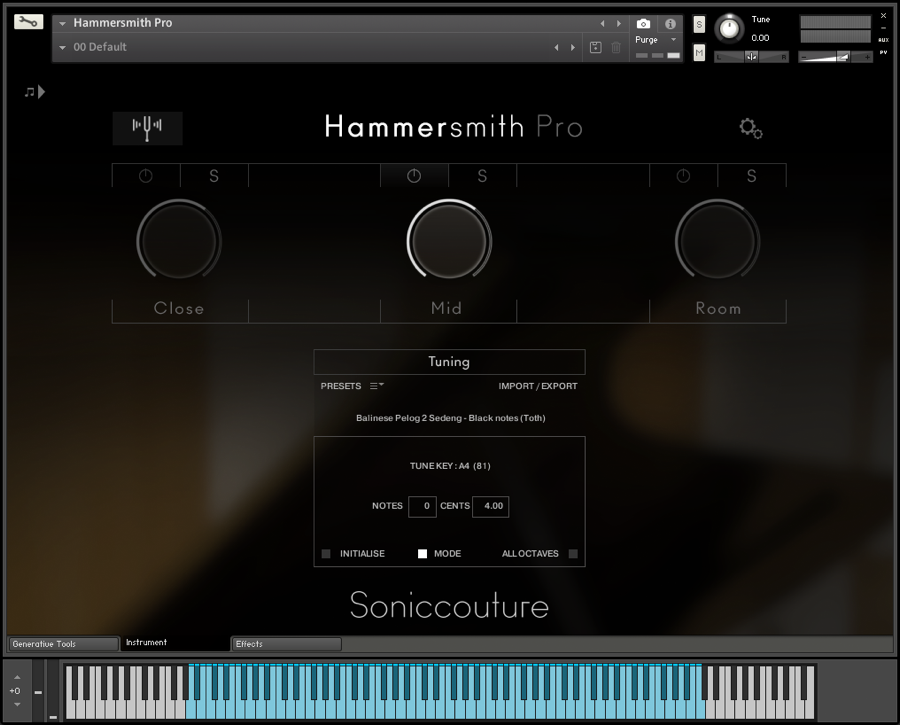Delete preset with the trash icon

(616, 48)
